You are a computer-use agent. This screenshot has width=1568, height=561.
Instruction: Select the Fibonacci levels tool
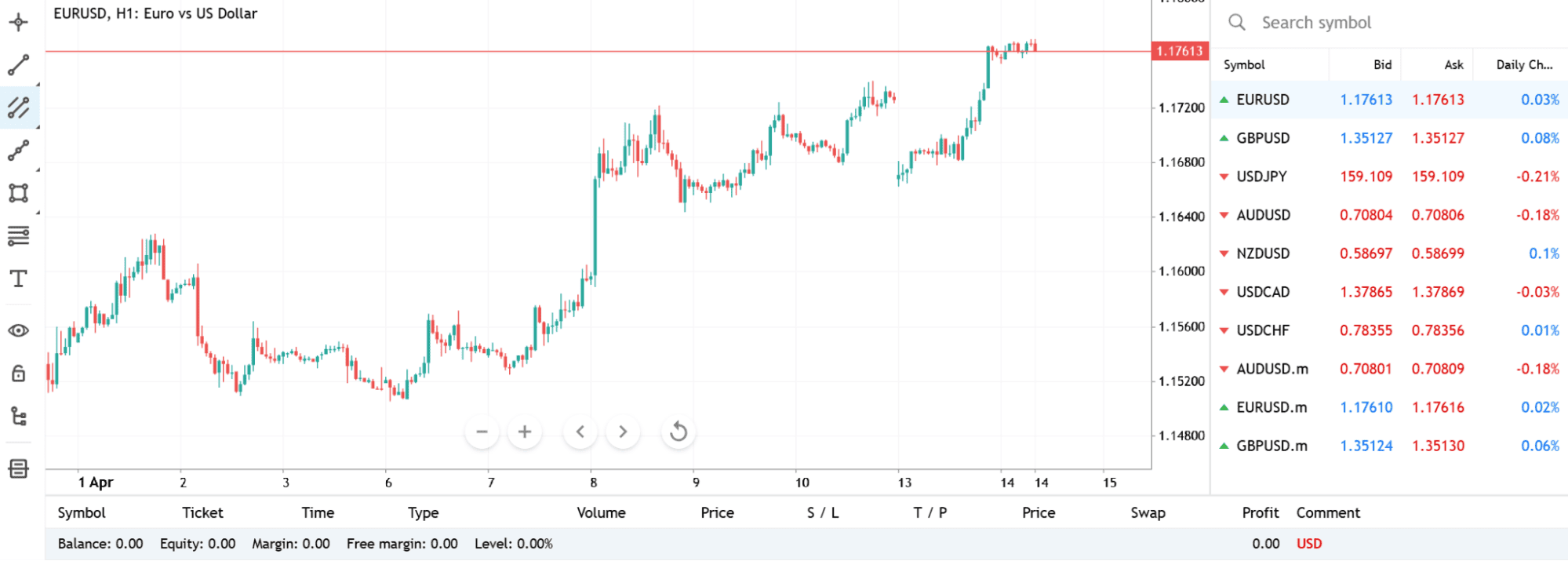[x=19, y=235]
